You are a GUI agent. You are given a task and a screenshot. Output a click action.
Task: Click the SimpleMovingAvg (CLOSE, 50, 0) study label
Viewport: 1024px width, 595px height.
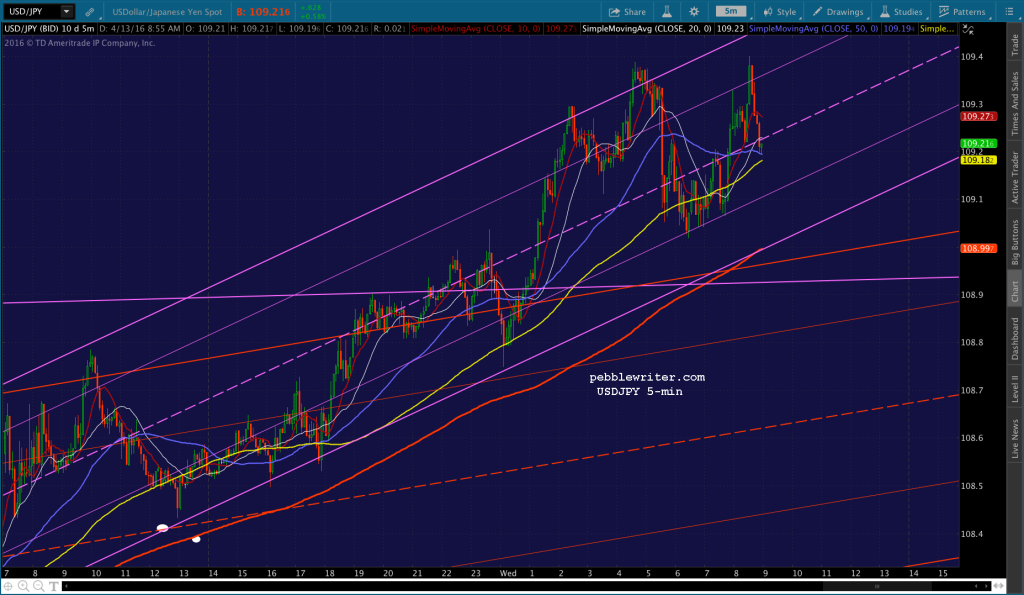click(x=814, y=29)
